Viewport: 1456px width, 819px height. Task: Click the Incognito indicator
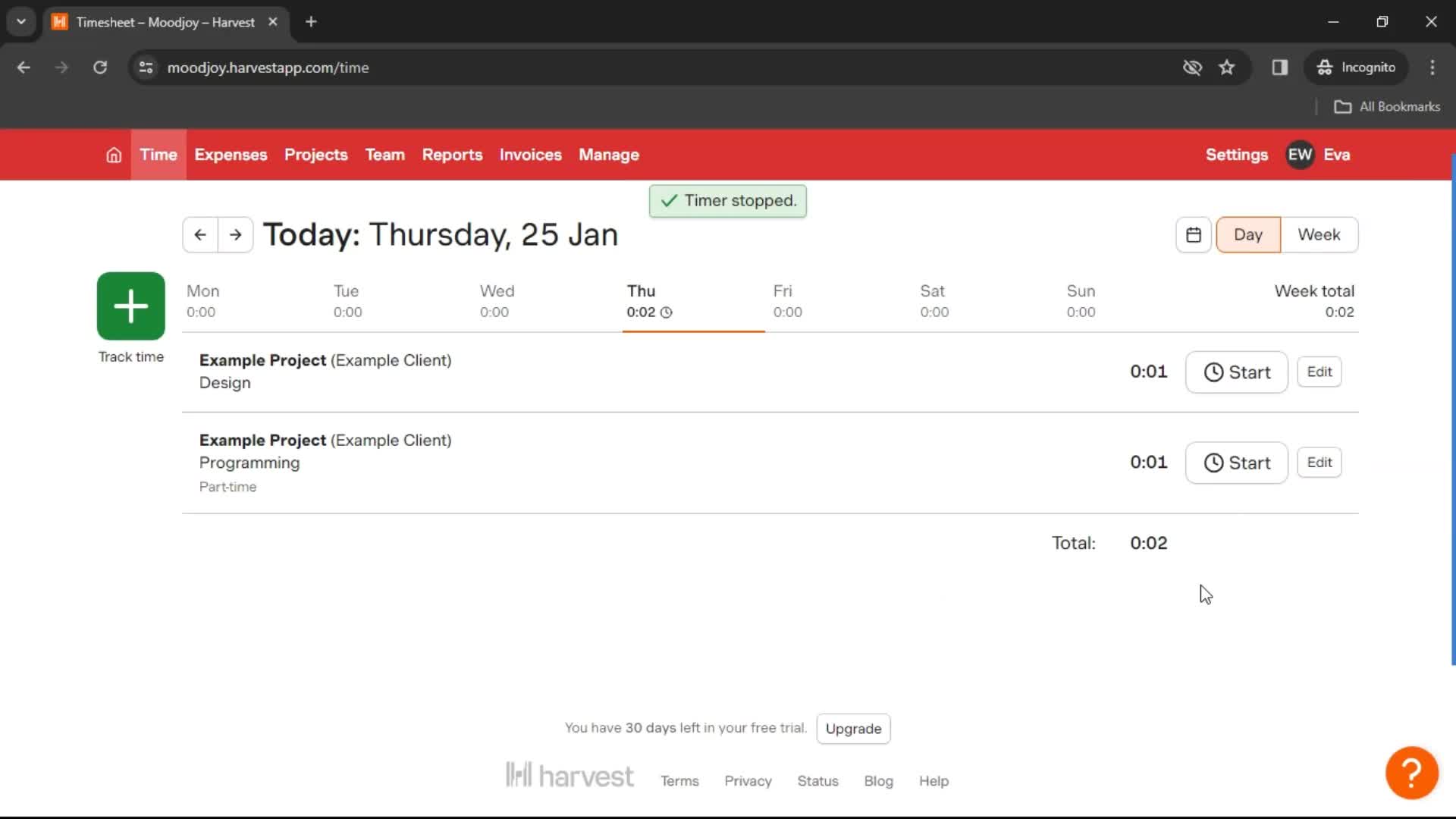pos(1356,67)
